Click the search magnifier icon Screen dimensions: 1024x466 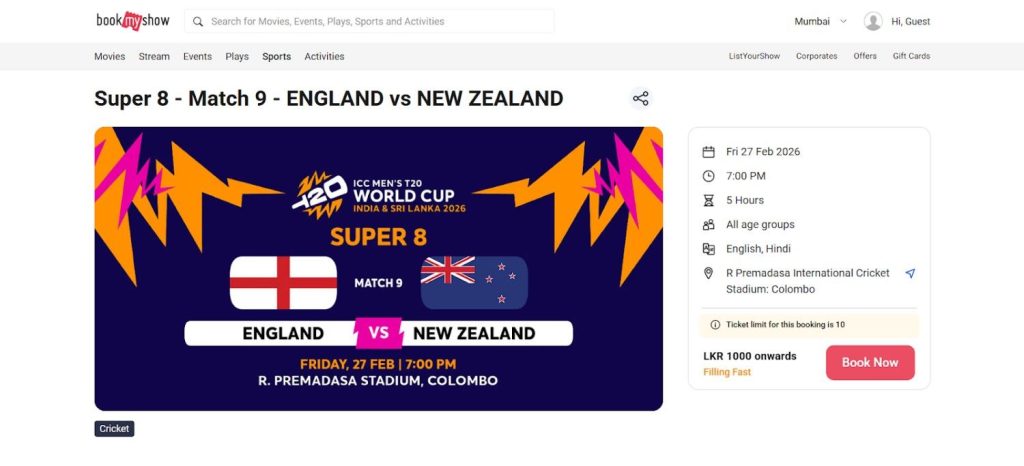[198, 21]
